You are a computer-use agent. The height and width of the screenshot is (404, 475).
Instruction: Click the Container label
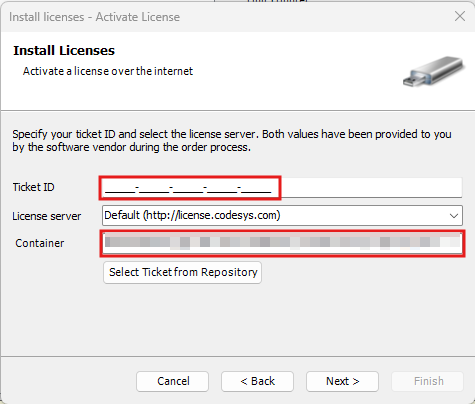[x=39, y=243]
